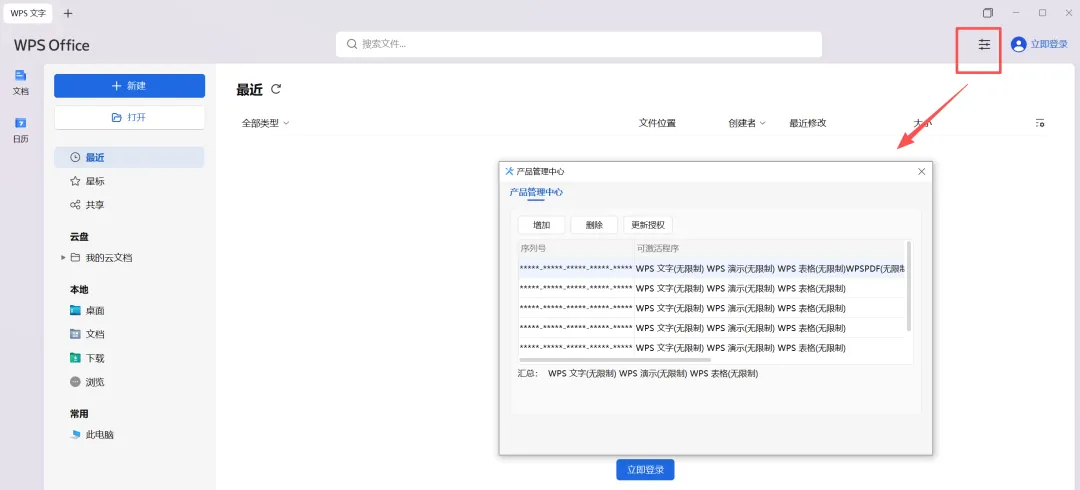Click the 打开 button

[129, 117]
